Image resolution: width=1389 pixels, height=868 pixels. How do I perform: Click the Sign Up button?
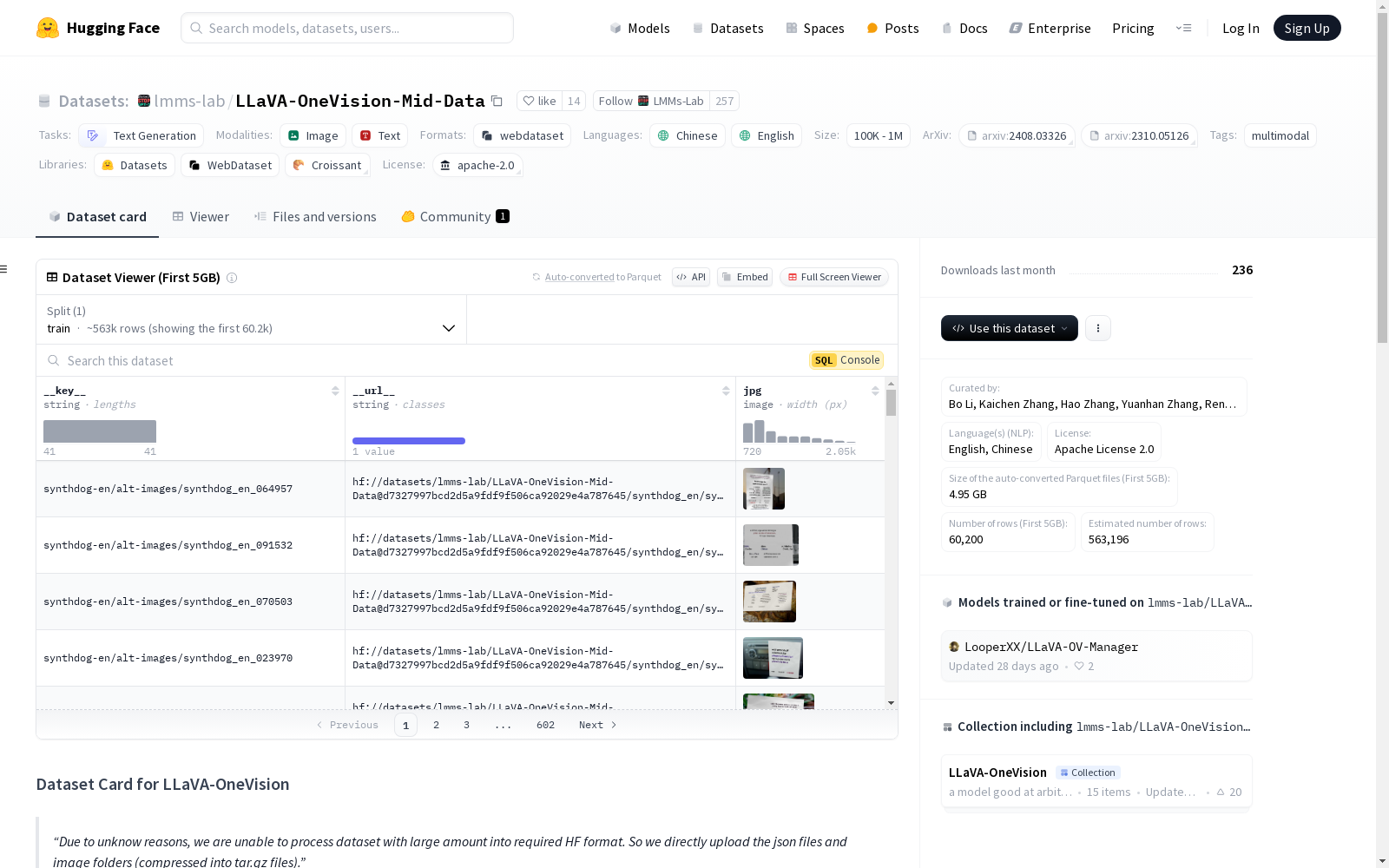coord(1307,28)
